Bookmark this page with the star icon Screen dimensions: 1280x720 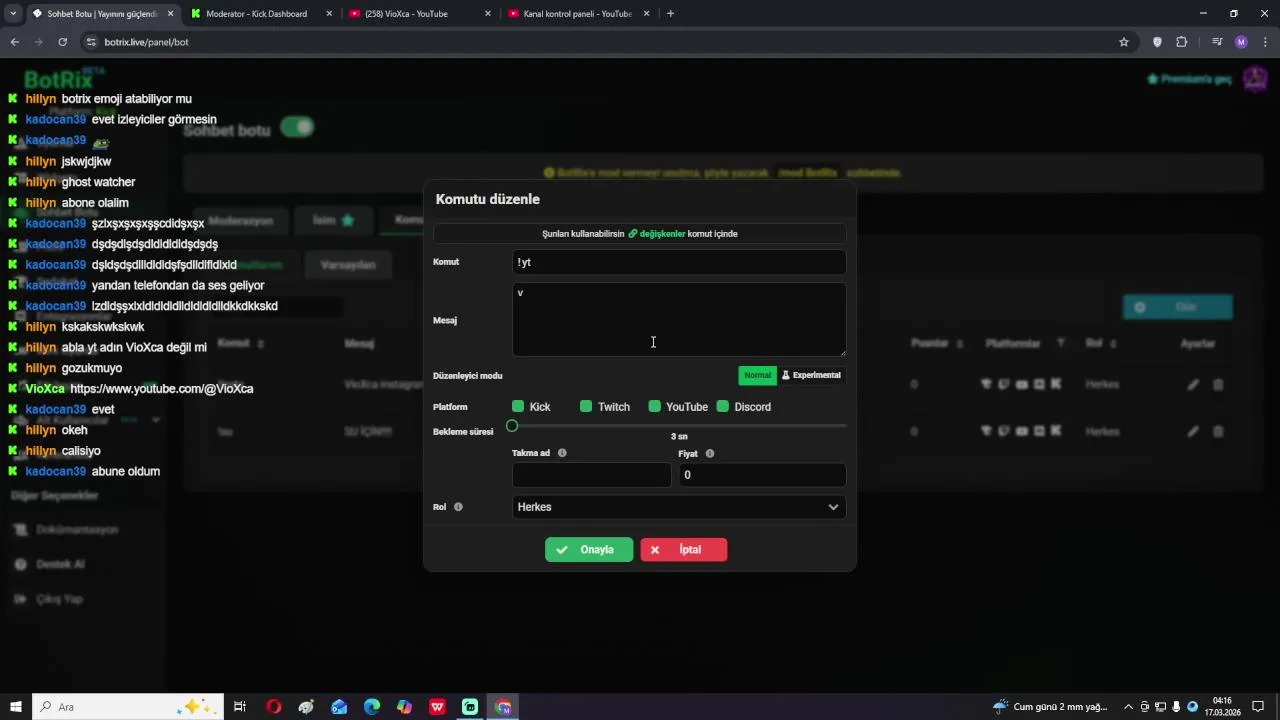pyautogui.click(x=1124, y=42)
